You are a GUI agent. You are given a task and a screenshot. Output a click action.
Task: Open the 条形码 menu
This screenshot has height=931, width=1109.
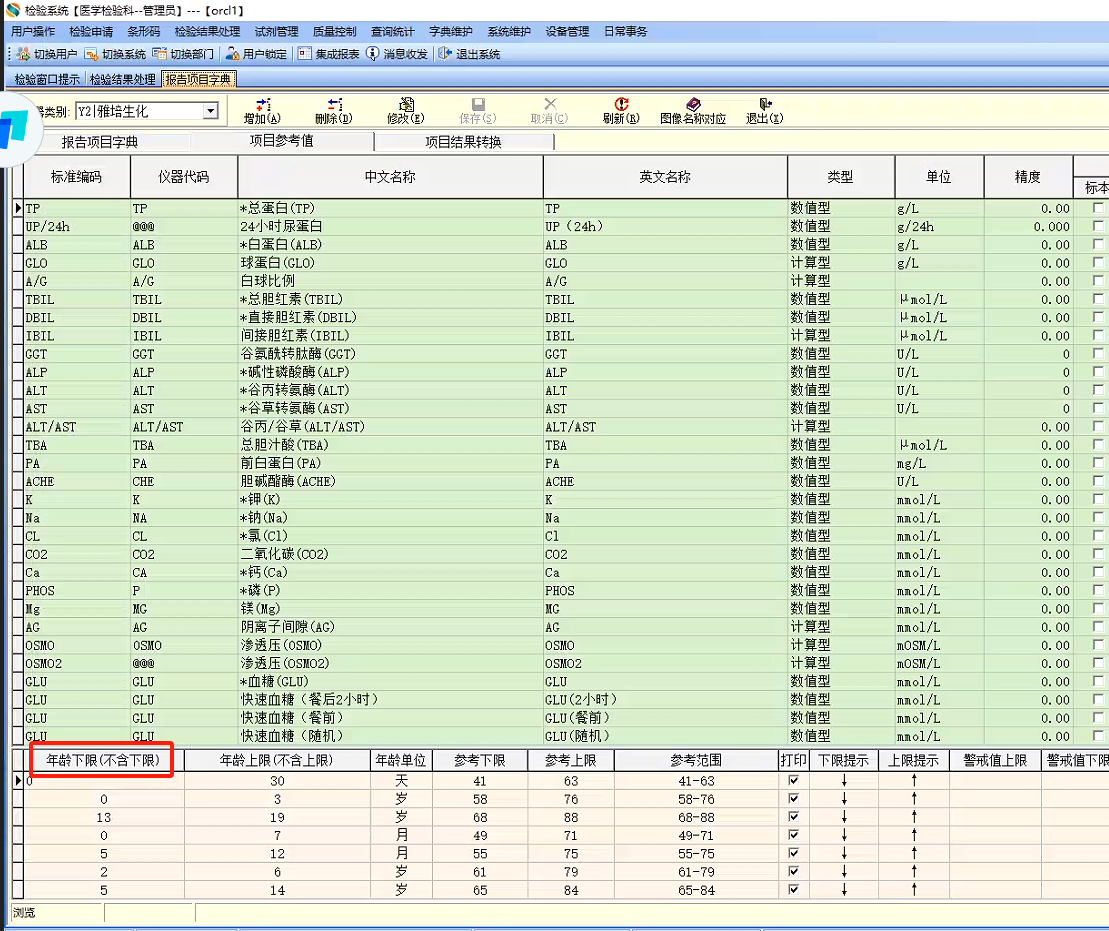[x=144, y=31]
